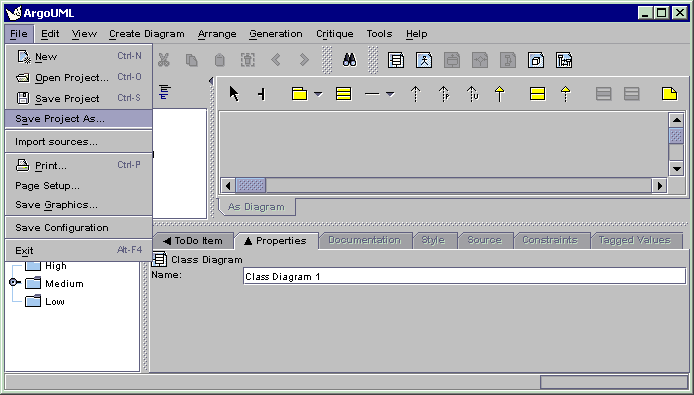Open the Tools menu

(379, 34)
